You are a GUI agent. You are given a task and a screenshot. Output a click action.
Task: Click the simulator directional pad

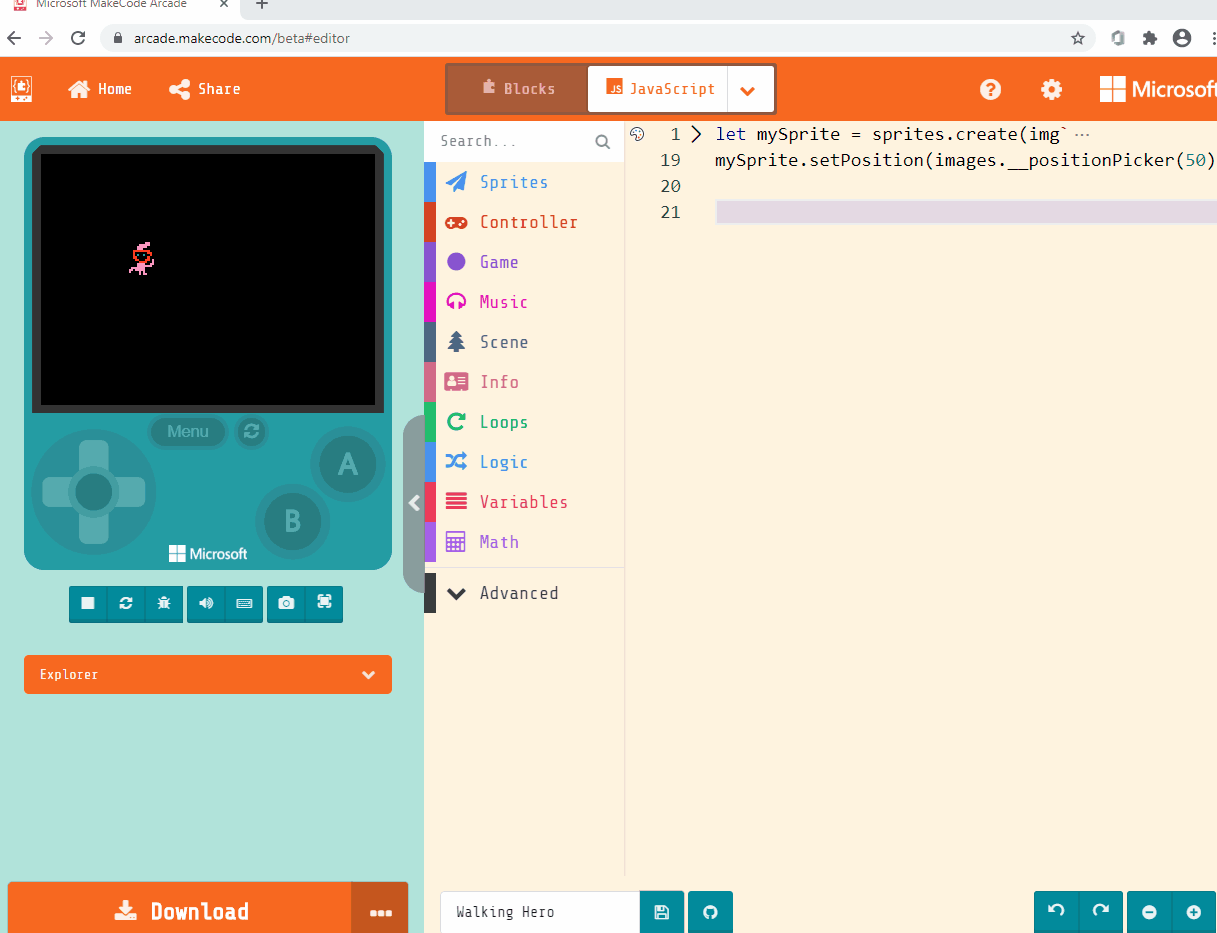[x=94, y=492]
